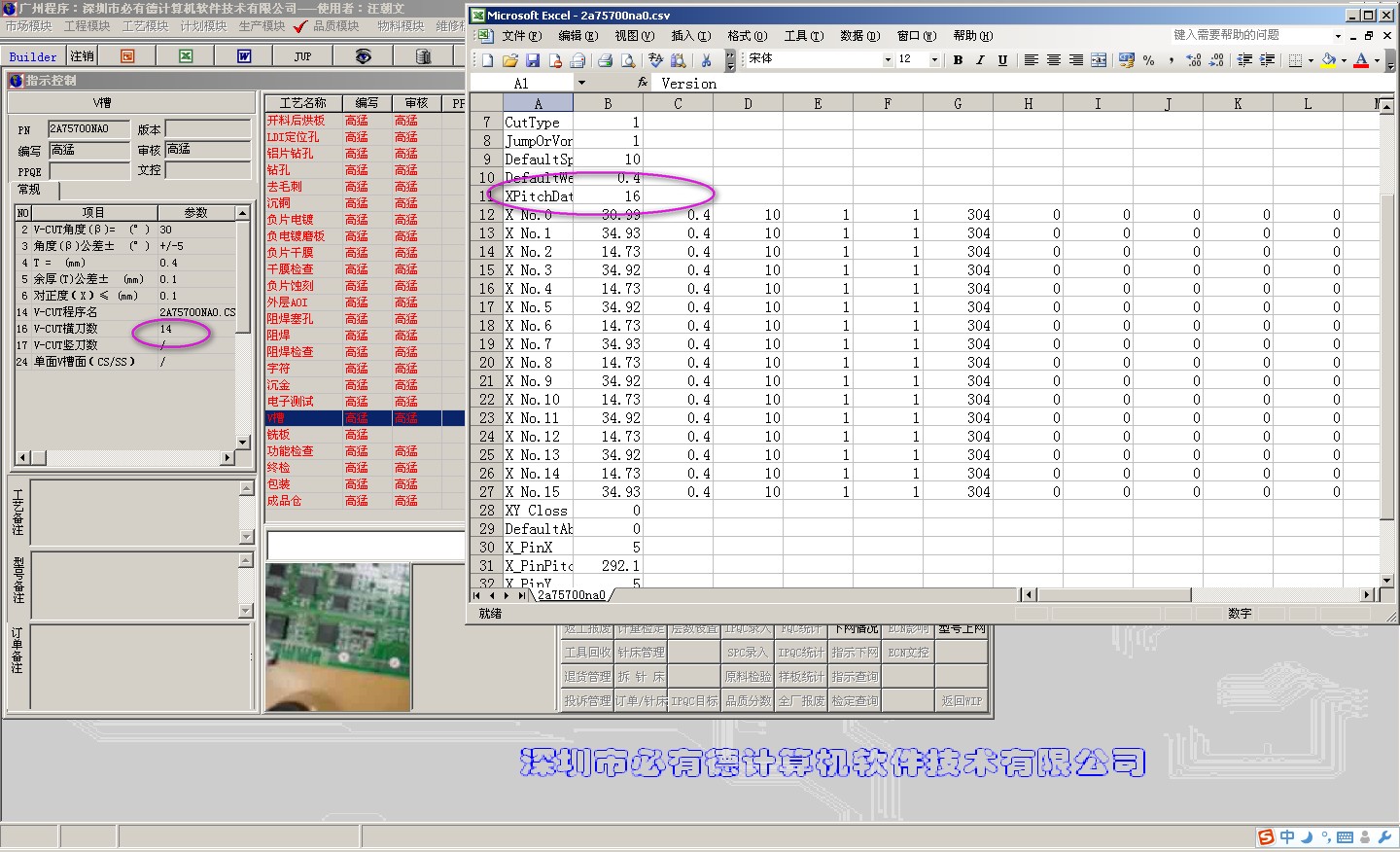This screenshot has height=852, width=1400.
Task: Click wrench settings icon in IME bar
Action: [x=1384, y=836]
